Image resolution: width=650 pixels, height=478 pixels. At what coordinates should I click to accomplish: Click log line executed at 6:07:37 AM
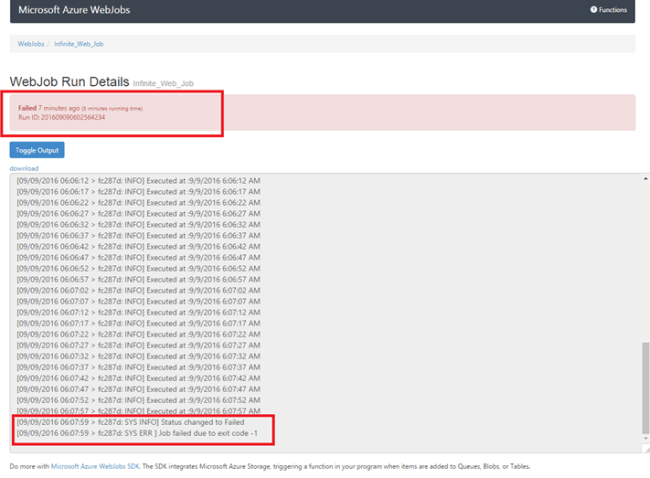(x=138, y=367)
